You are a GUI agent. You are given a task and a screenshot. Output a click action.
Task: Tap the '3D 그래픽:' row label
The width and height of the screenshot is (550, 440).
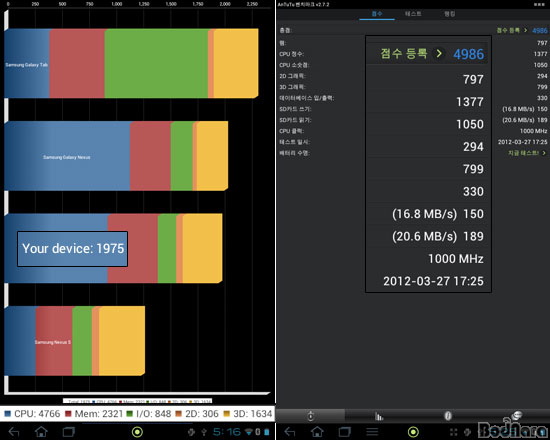[x=293, y=87]
